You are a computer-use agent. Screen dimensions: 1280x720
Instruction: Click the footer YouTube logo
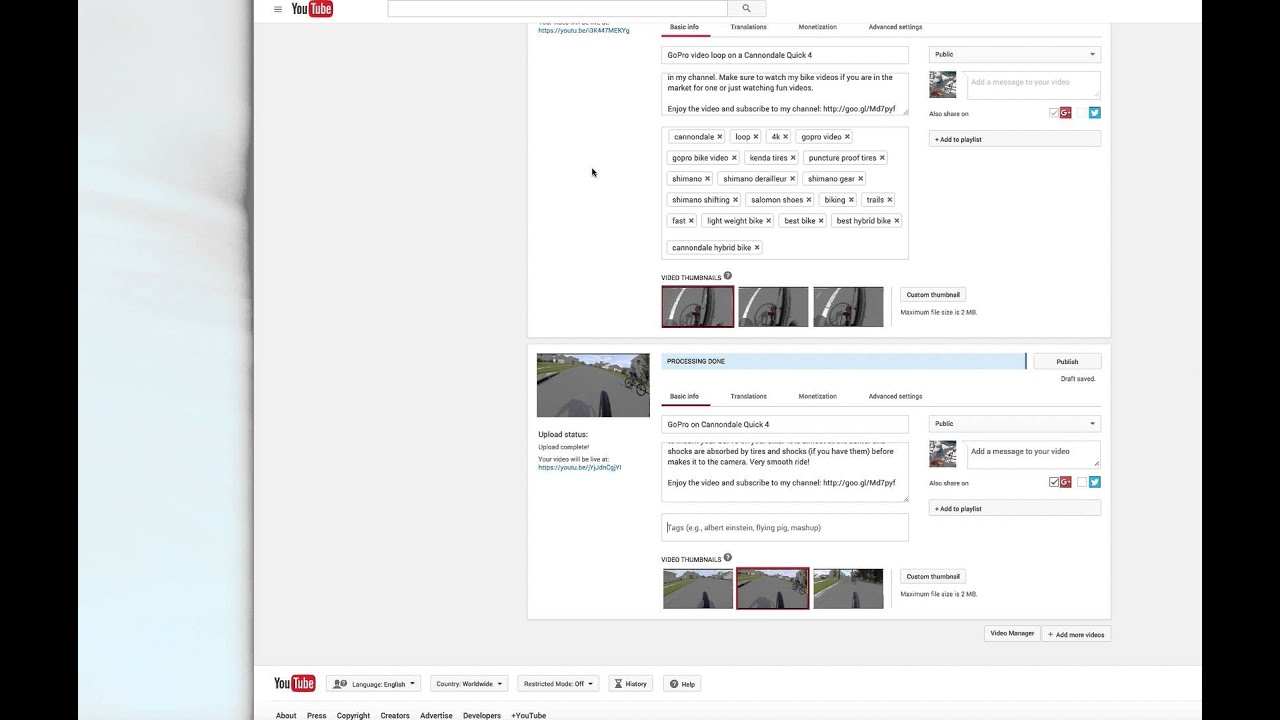tap(295, 683)
